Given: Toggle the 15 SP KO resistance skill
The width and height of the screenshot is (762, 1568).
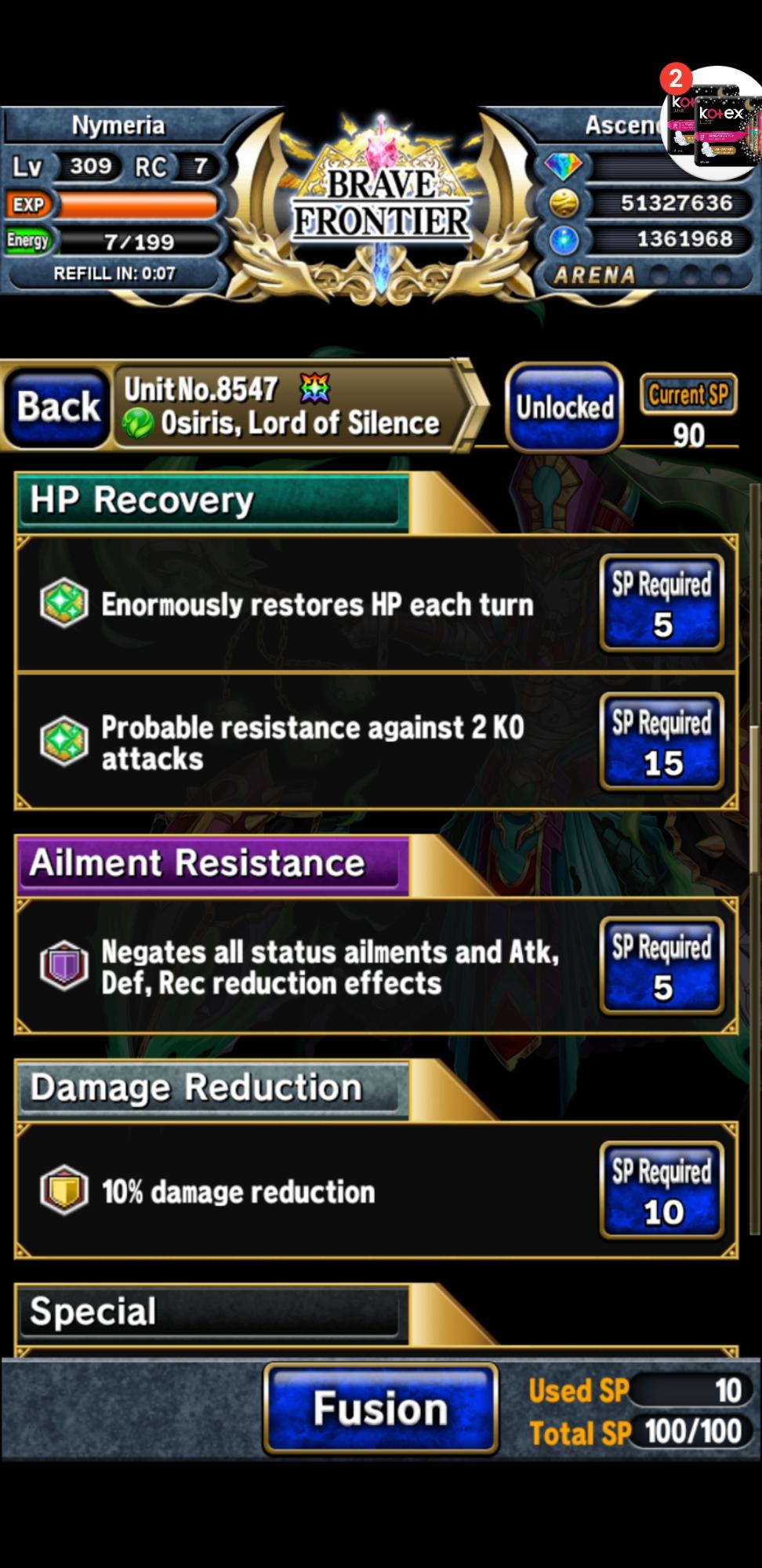Looking at the screenshot, I should tap(376, 742).
